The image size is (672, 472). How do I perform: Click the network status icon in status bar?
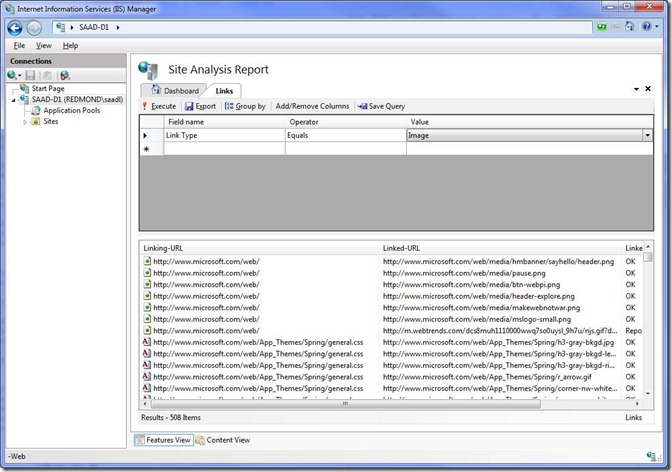tap(652, 456)
